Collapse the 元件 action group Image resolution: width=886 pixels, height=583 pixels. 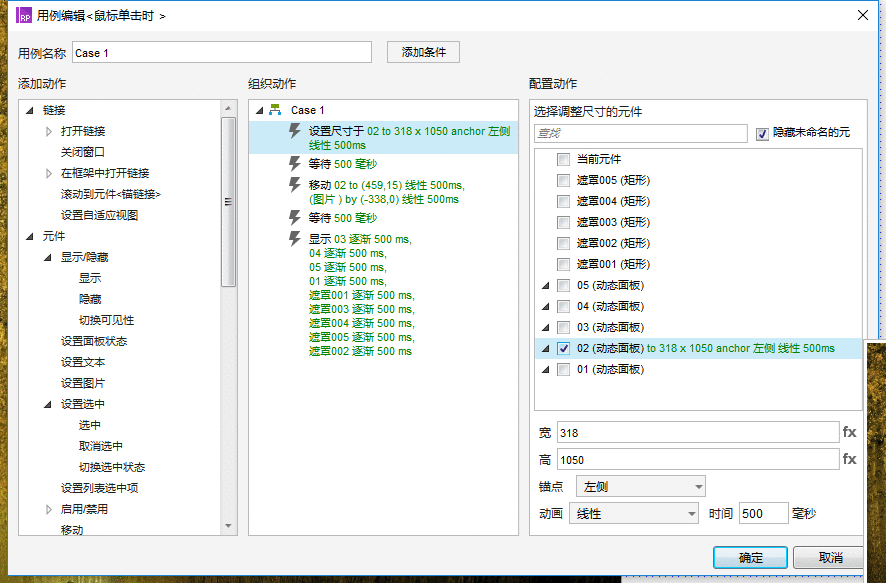[x=30, y=237]
